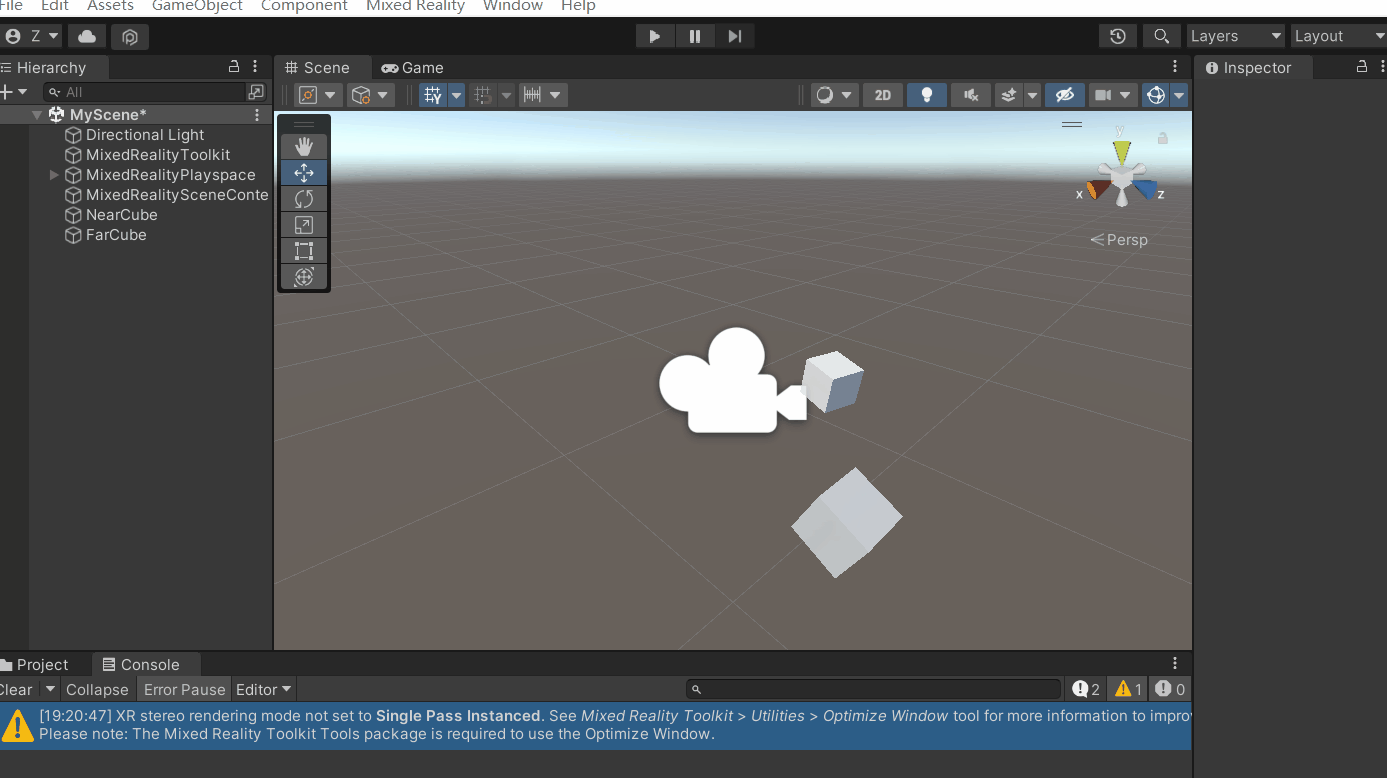Open the Editor dropdown in Console

click(x=264, y=689)
